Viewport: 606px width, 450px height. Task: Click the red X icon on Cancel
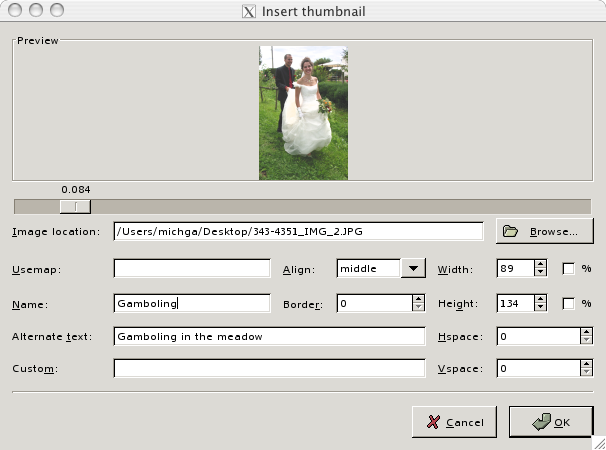coord(433,422)
